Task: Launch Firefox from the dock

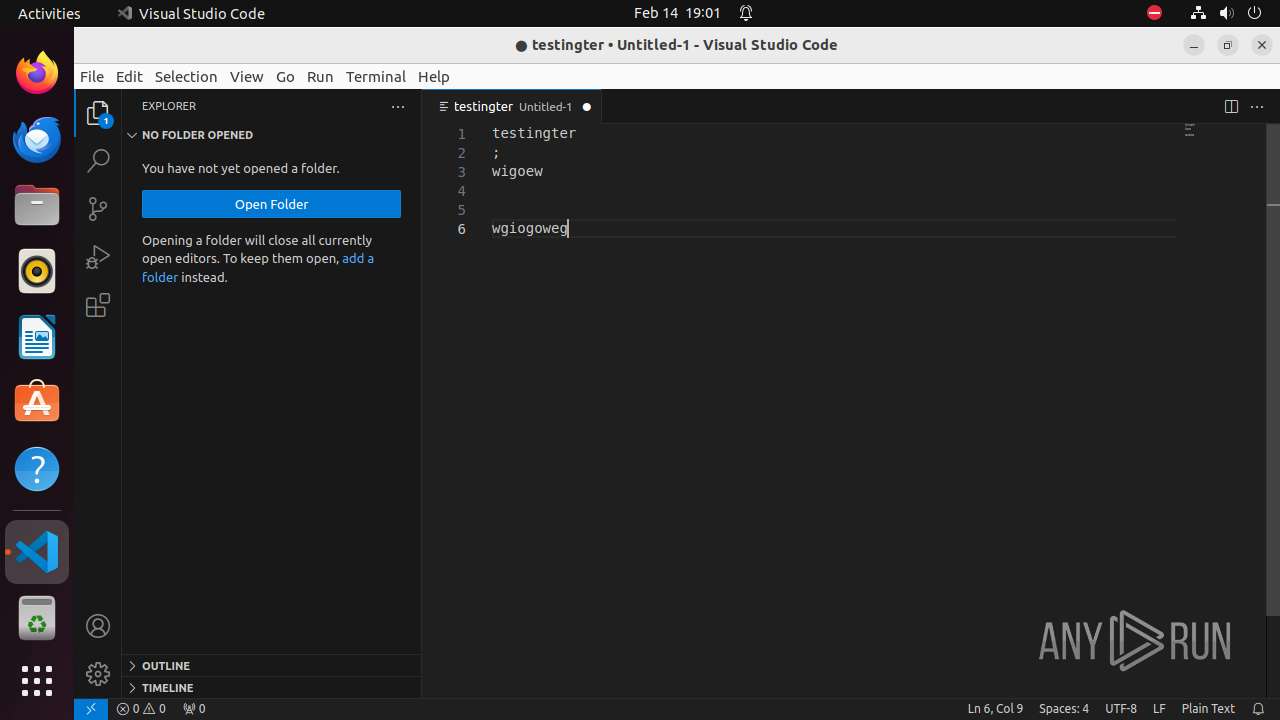Action: 37,73
